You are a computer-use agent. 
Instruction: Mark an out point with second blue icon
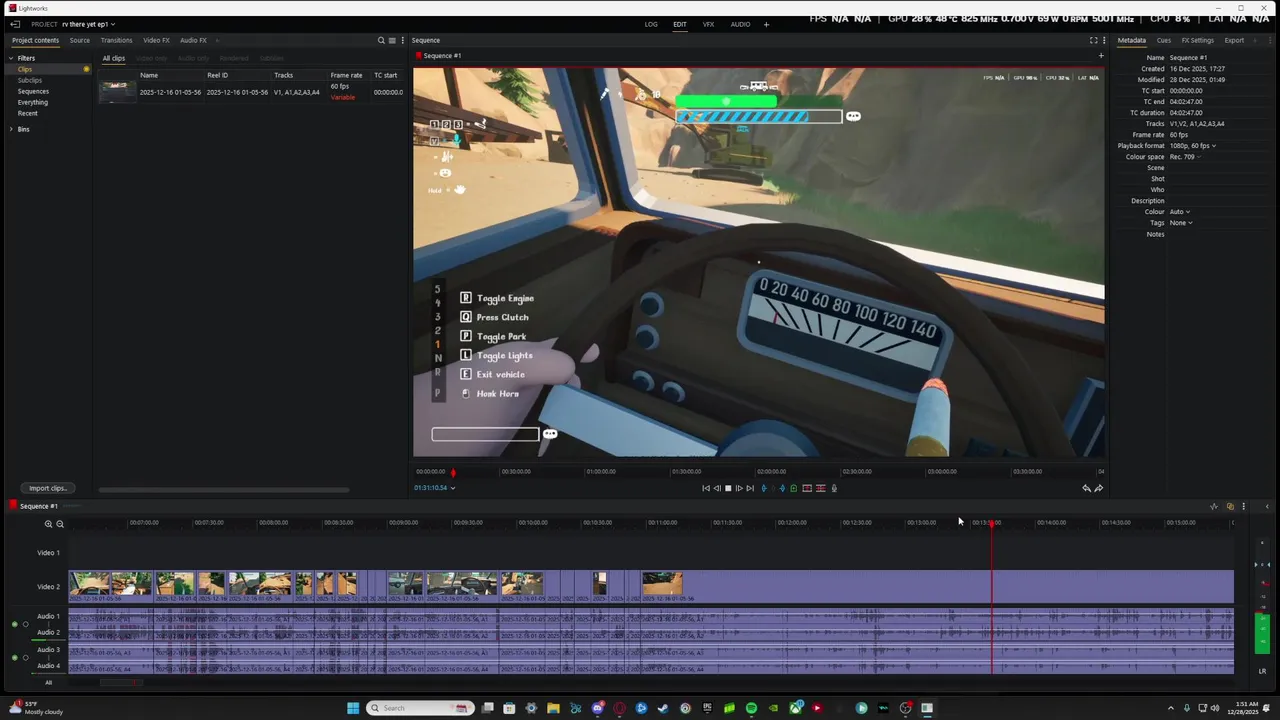(782, 488)
